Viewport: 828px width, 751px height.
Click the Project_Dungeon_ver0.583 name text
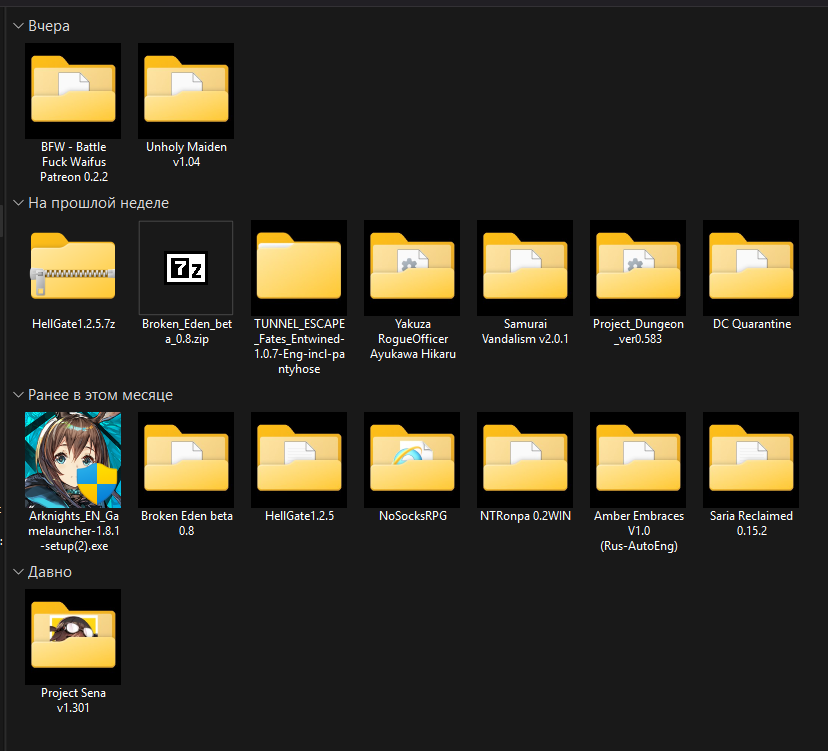[x=638, y=331]
